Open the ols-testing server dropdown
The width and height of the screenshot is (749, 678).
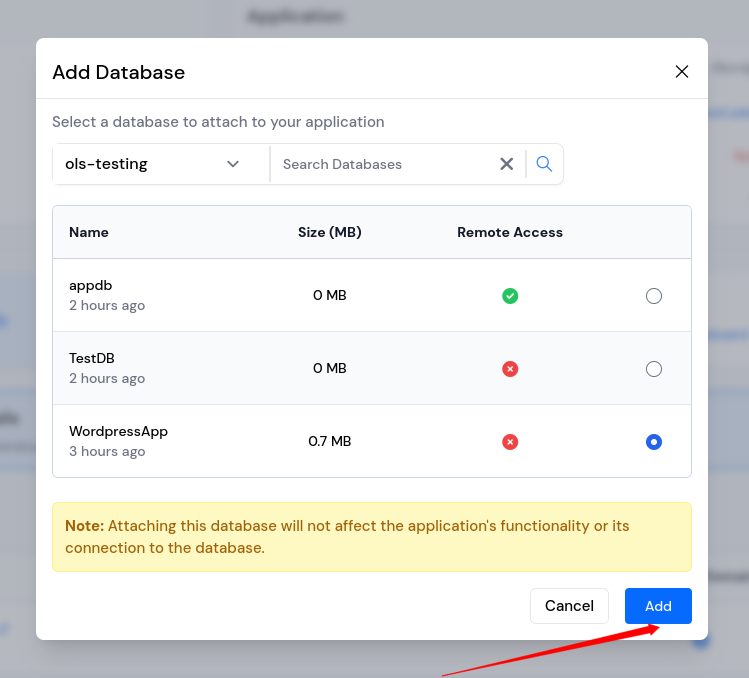(x=150, y=164)
